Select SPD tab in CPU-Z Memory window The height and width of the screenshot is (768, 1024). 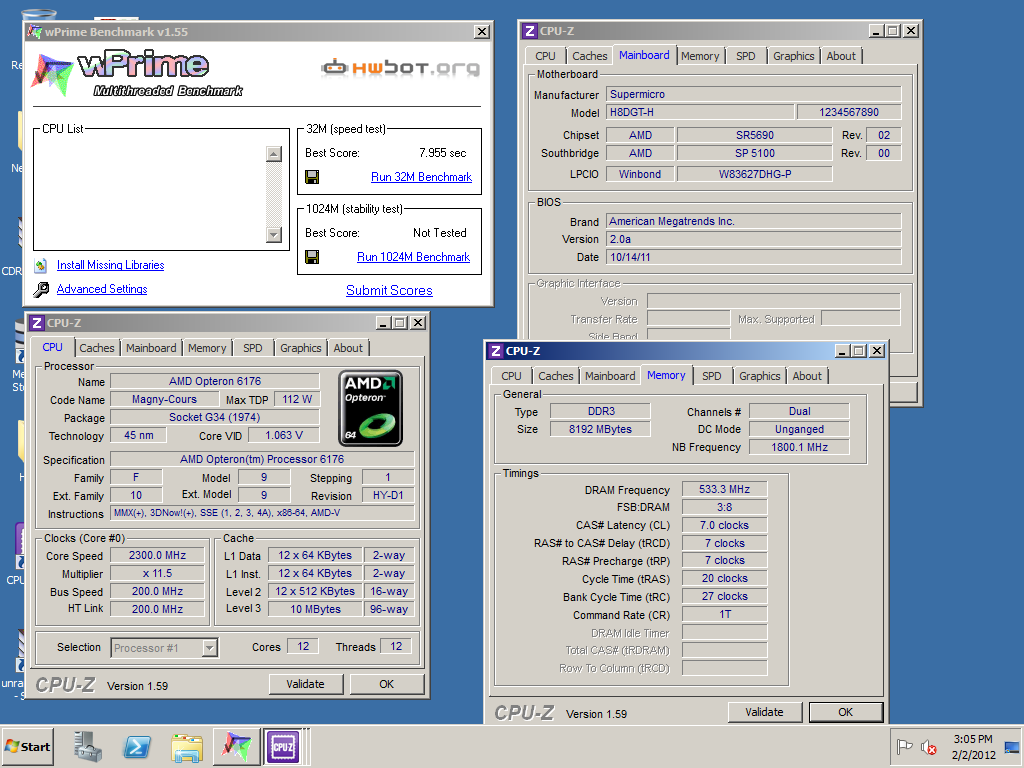click(x=712, y=376)
